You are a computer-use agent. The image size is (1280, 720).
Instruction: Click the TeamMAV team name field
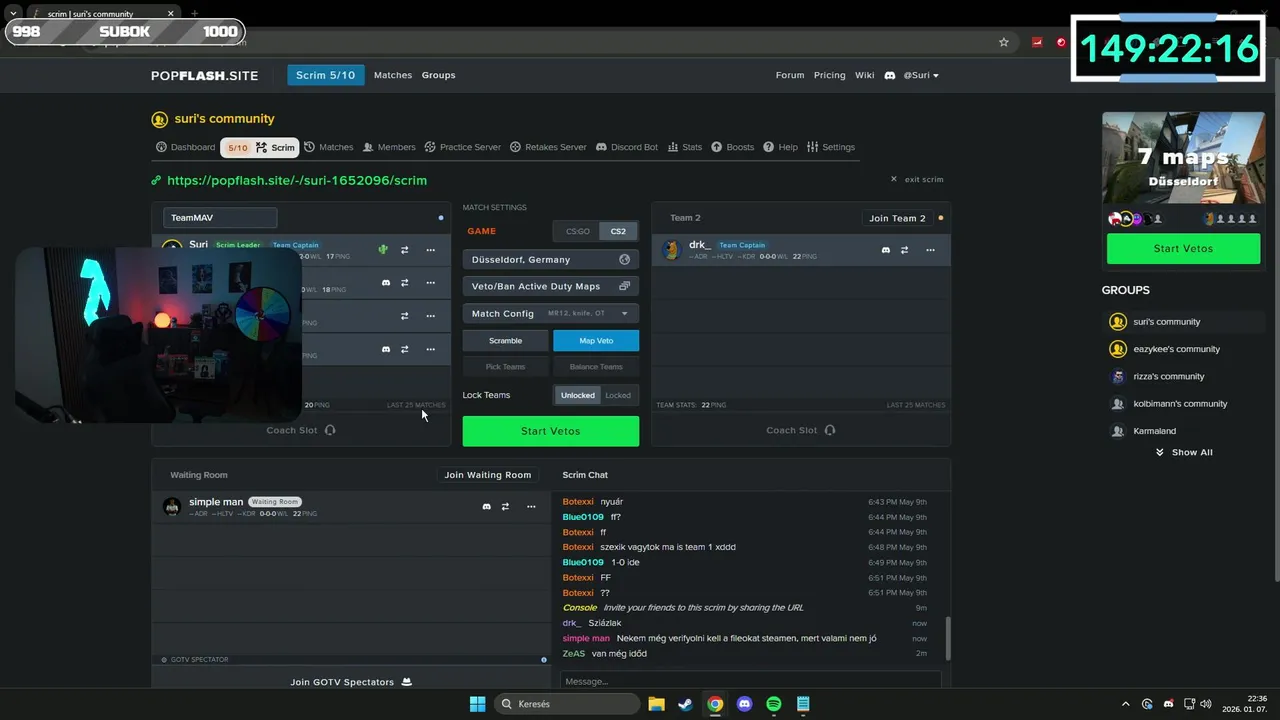220,218
